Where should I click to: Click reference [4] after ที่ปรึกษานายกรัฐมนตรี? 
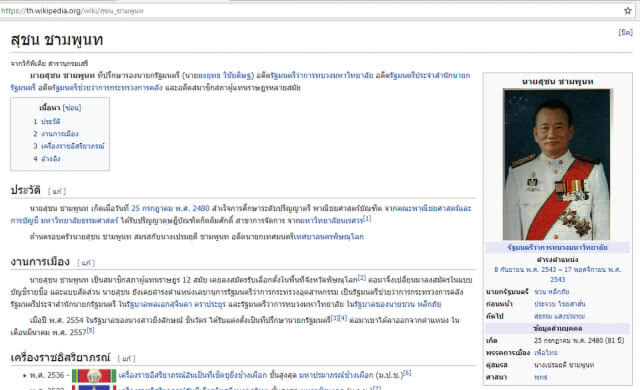pos(342,318)
